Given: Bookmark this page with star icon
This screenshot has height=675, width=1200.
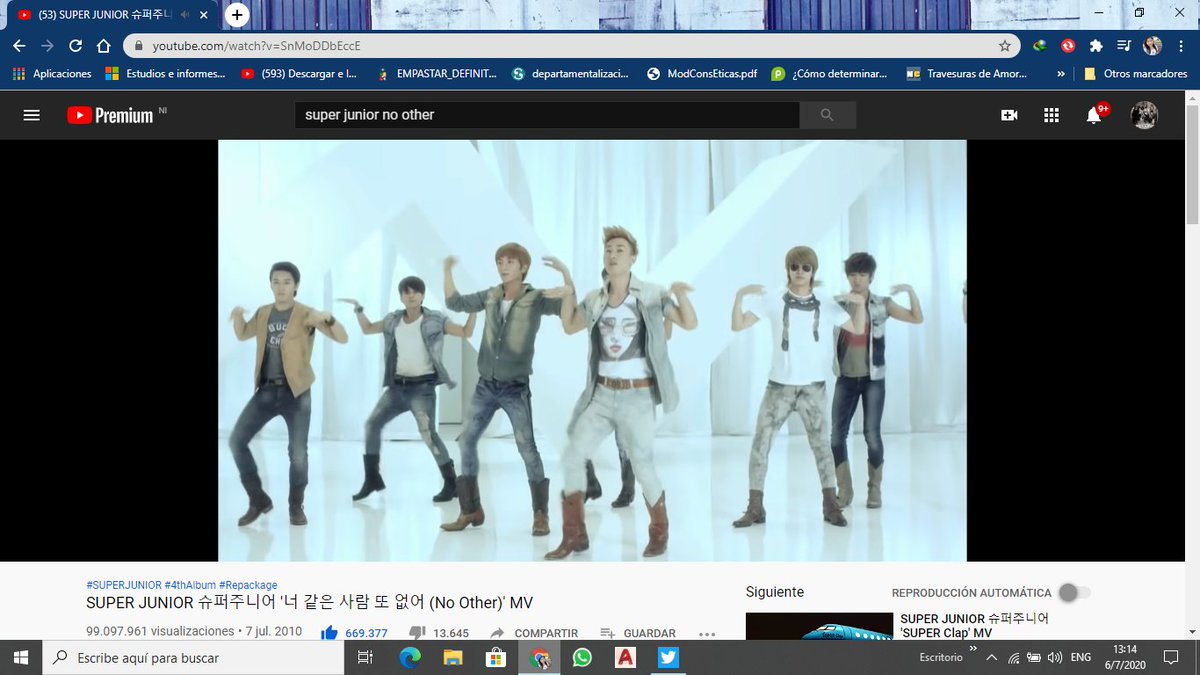Looking at the screenshot, I should 1005,46.
